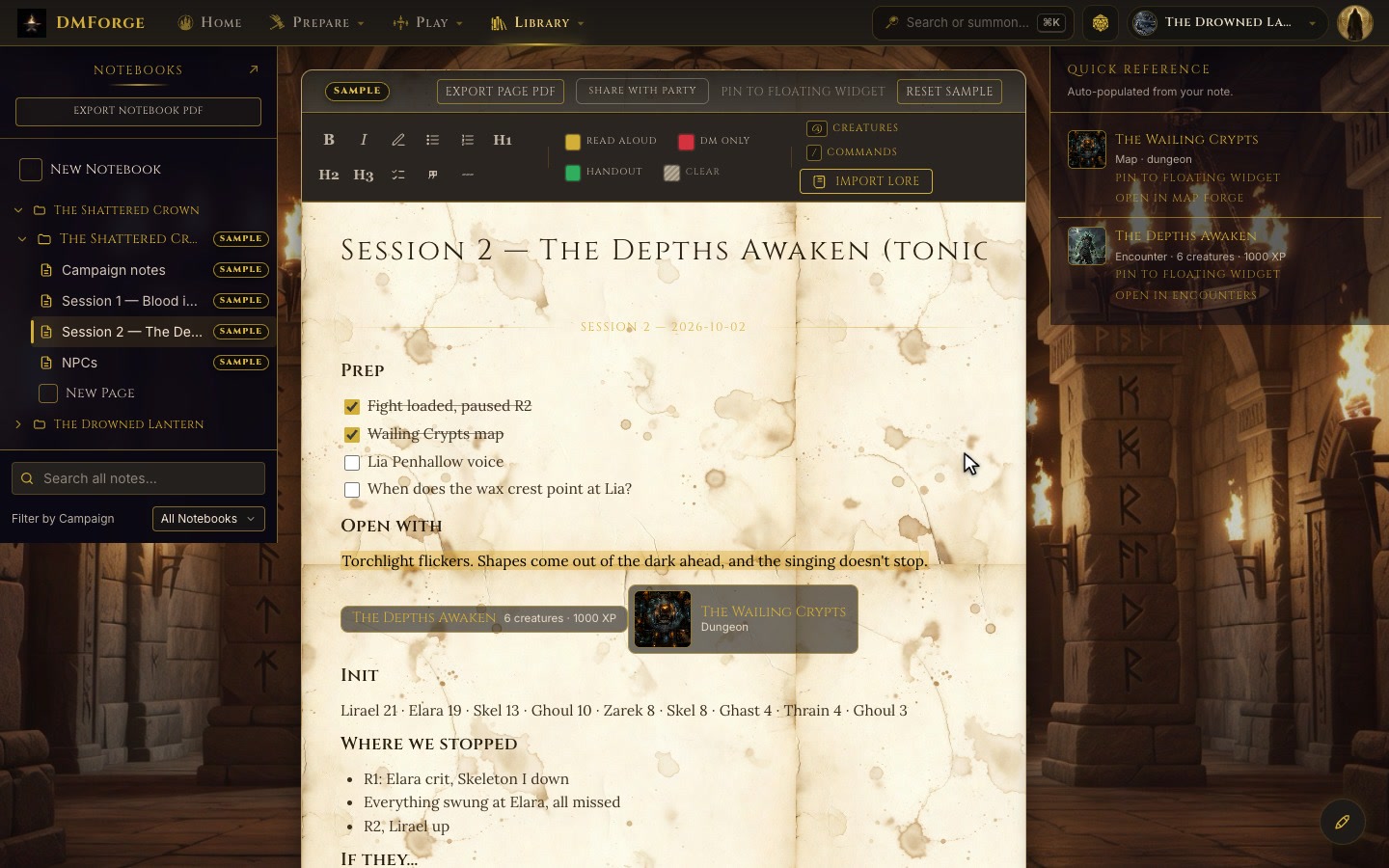Focus the Search all notes field
1389x868 pixels.
click(x=138, y=478)
